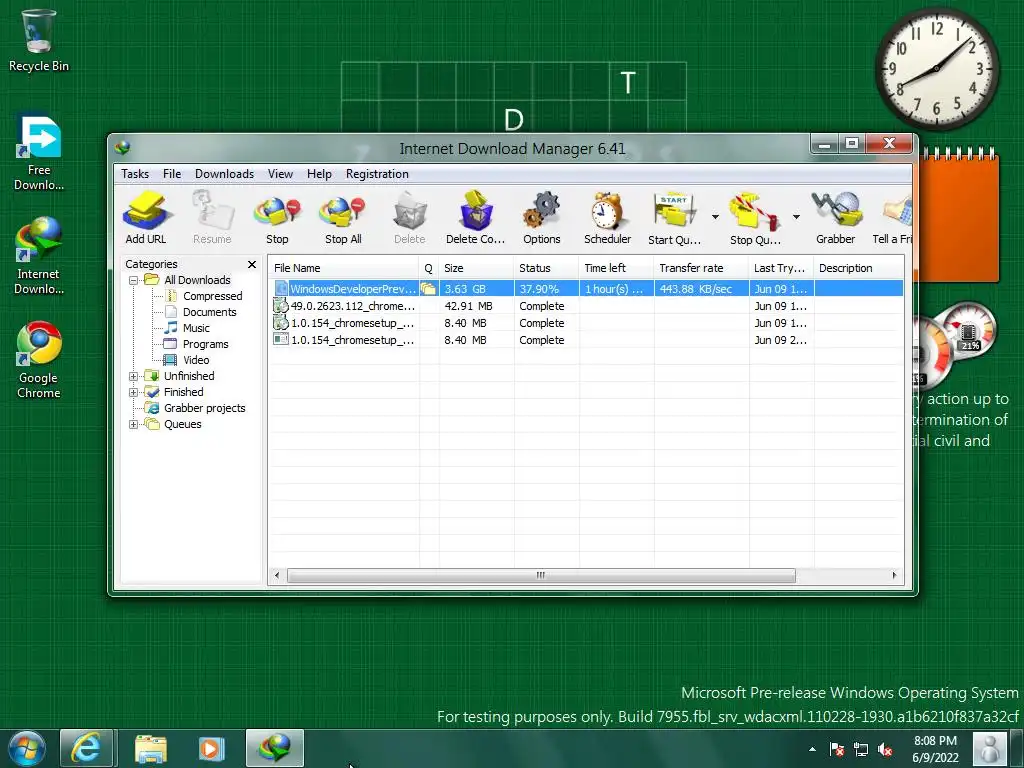
Task: Stop the selected download
Action: click(277, 218)
